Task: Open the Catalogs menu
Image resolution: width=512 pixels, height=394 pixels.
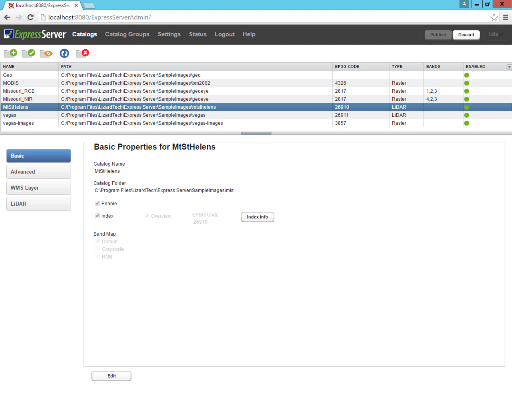Action: click(85, 34)
